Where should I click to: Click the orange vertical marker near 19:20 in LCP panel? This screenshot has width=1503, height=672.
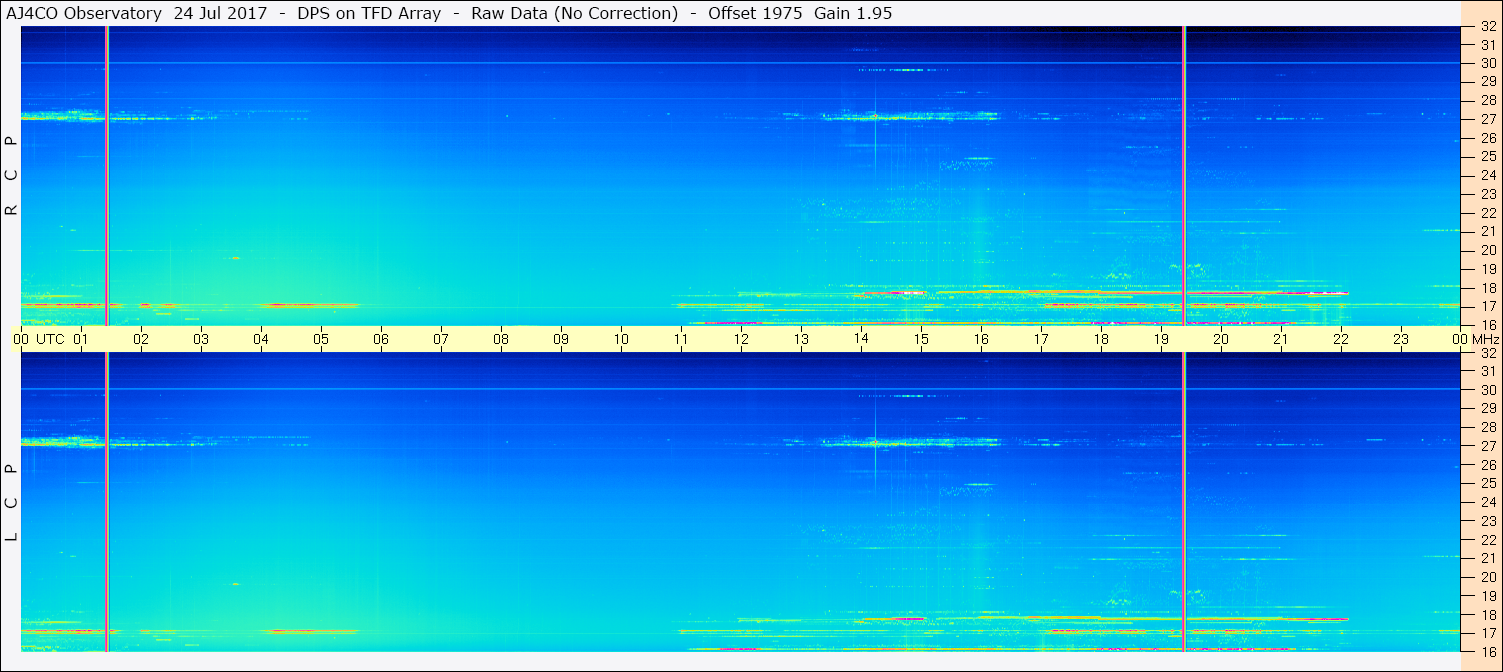(1184, 502)
